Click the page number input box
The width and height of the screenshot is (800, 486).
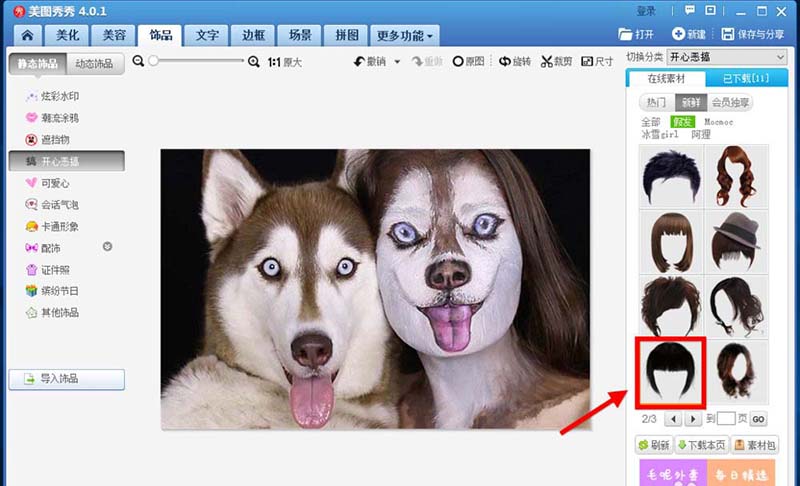pyautogui.click(x=726, y=419)
